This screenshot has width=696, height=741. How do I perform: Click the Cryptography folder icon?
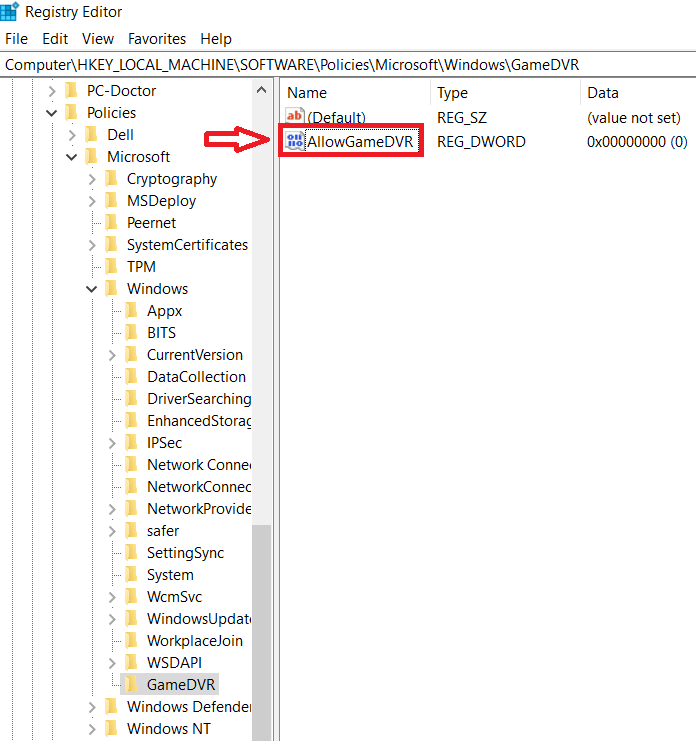coord(112,179)
